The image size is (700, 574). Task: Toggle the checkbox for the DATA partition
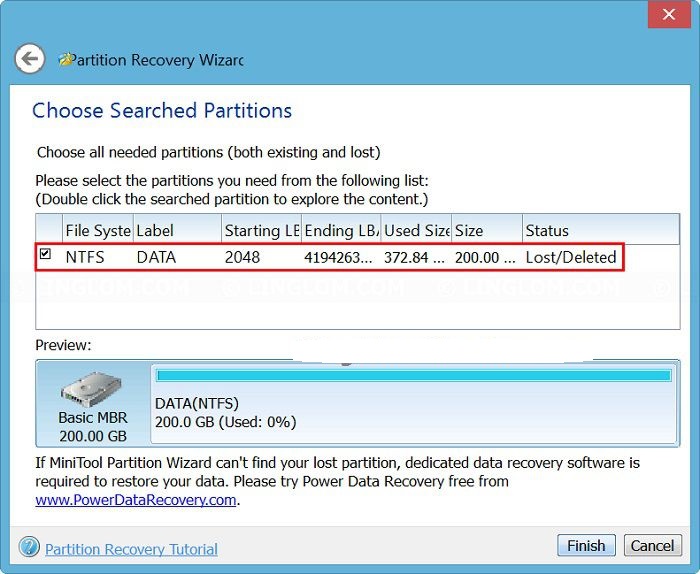point(46,256)
